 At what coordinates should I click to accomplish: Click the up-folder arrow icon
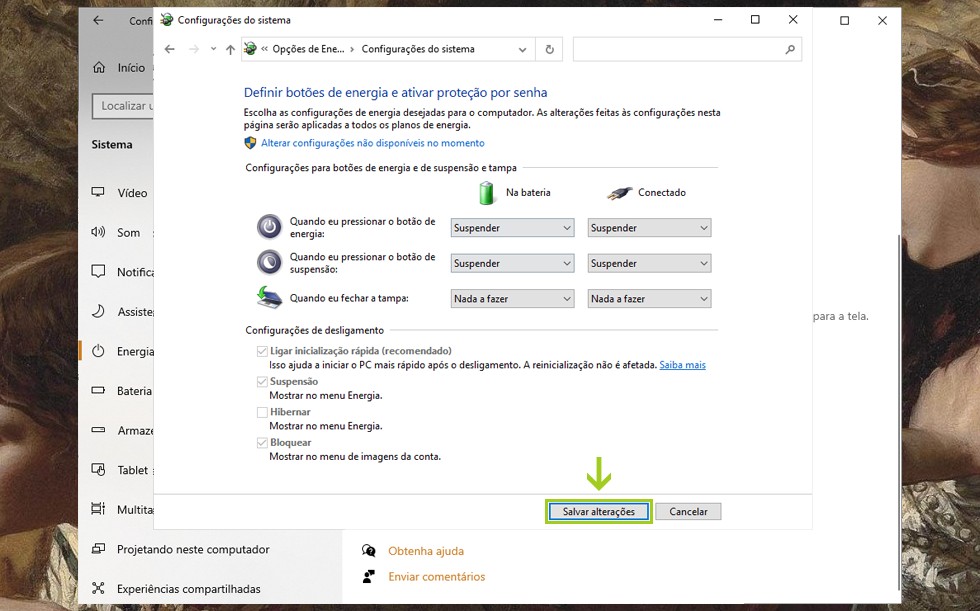(230, 49)
